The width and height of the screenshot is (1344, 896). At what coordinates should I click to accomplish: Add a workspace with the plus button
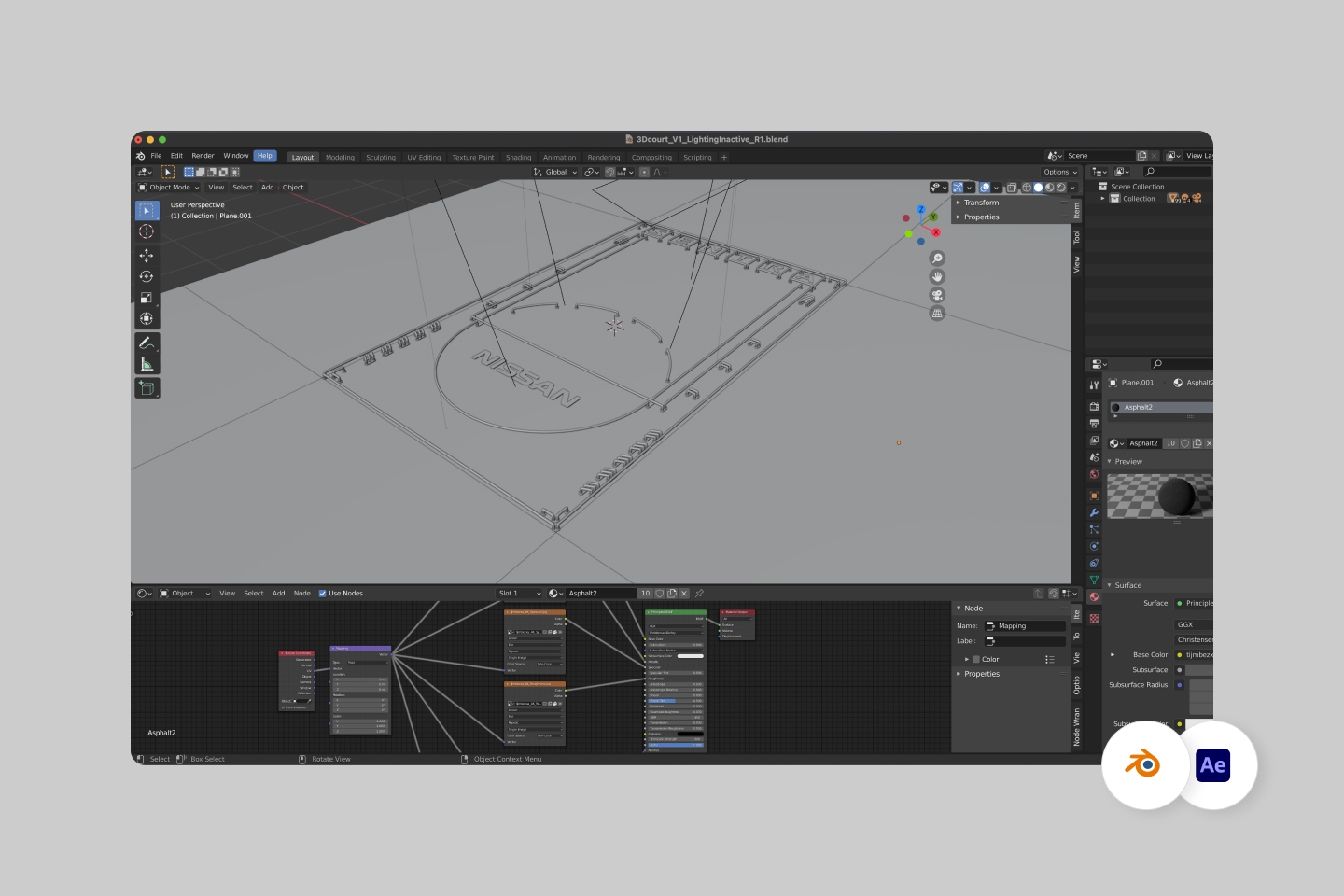[x=724, y=158]
